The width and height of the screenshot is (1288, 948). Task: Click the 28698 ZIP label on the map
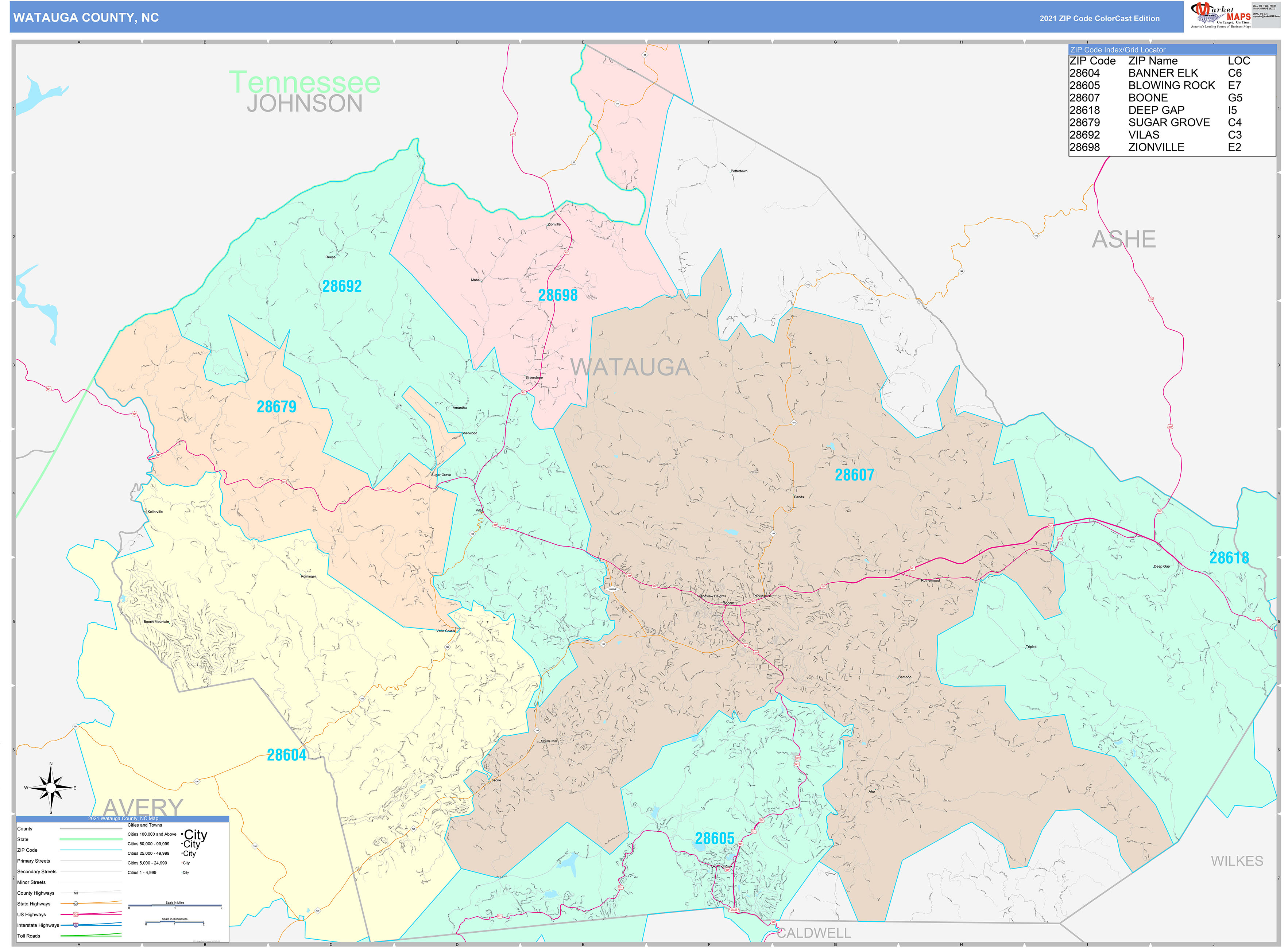point(557,295)
